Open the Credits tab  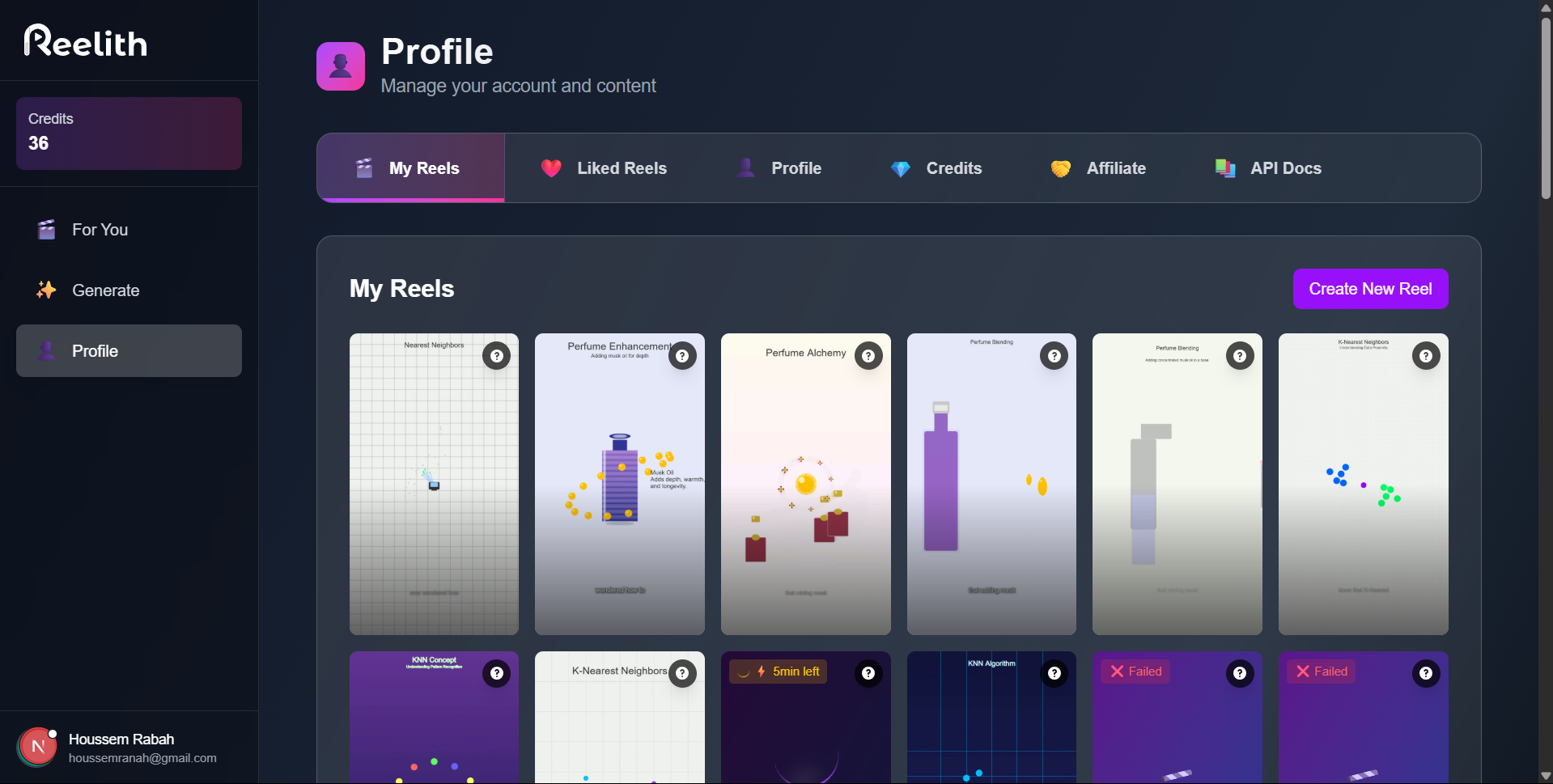(936, 168)
